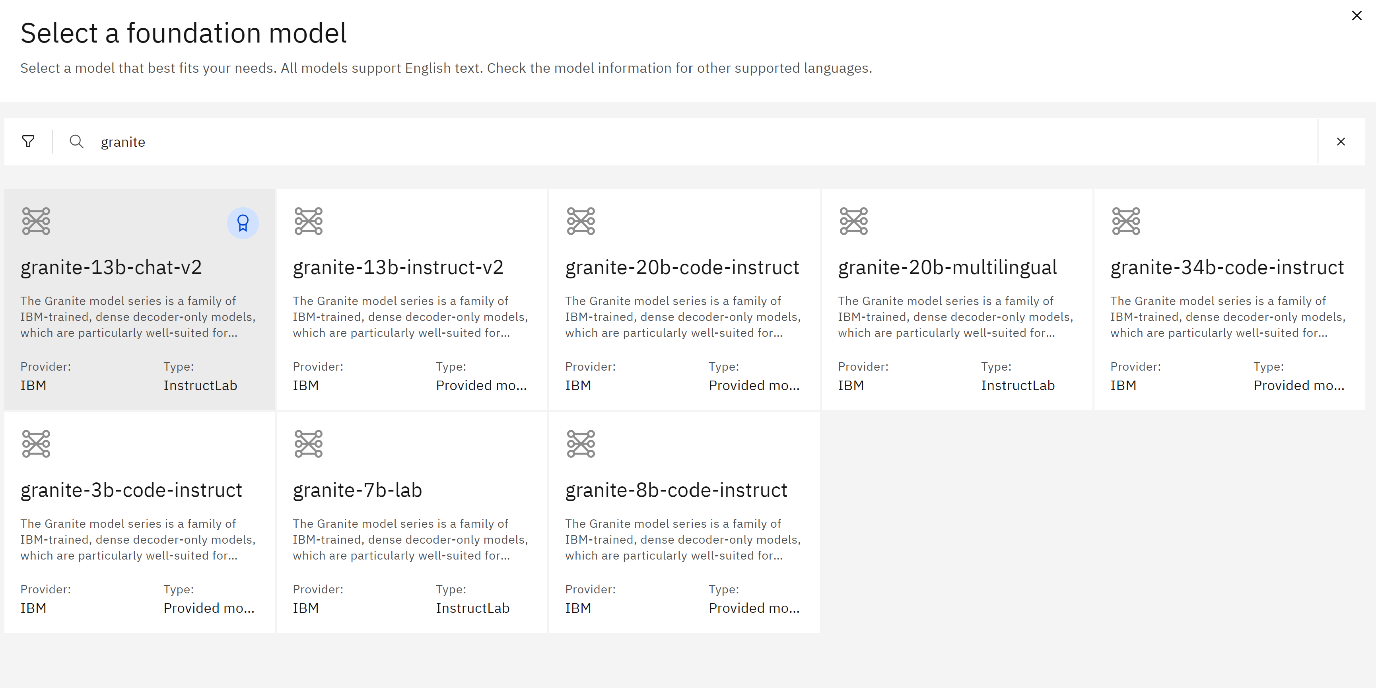Image resolution: width=1376 pixels, height=688 pixels.
Task: Click IBM provider on granite-13b-instruct-v2 card
Action: click(x=306, y=385)
